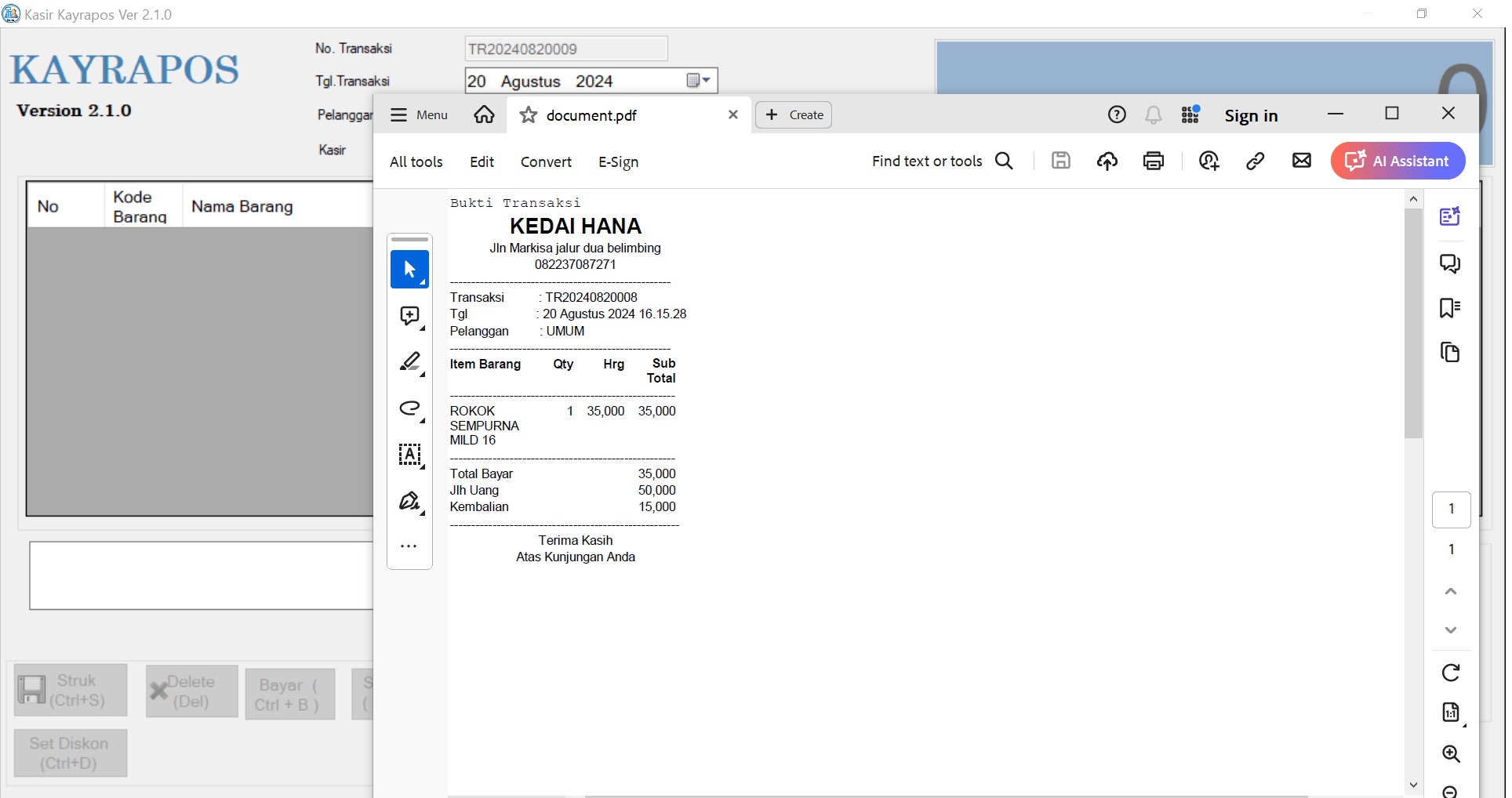Open the Bookmarks panel icon

tap(1450, 307)
